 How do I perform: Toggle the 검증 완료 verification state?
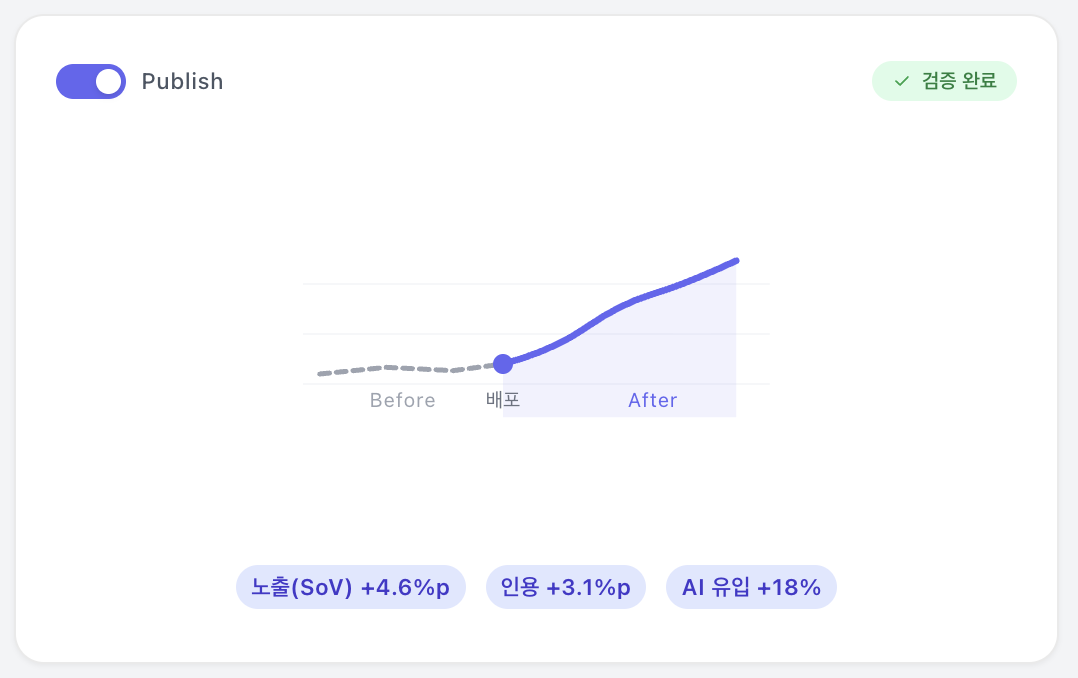(x=944, y=80)
